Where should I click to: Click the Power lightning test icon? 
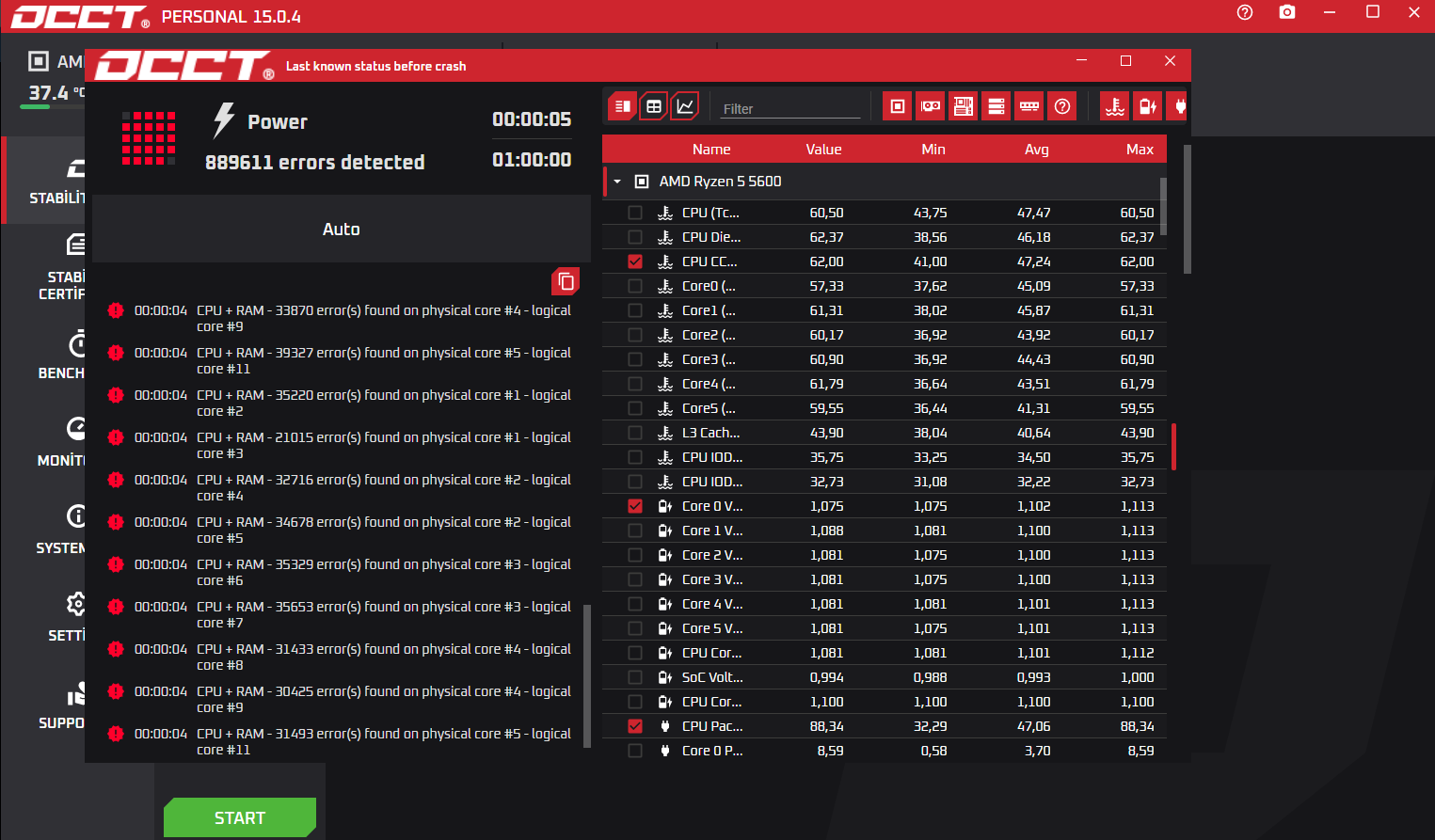coord(223,120)
